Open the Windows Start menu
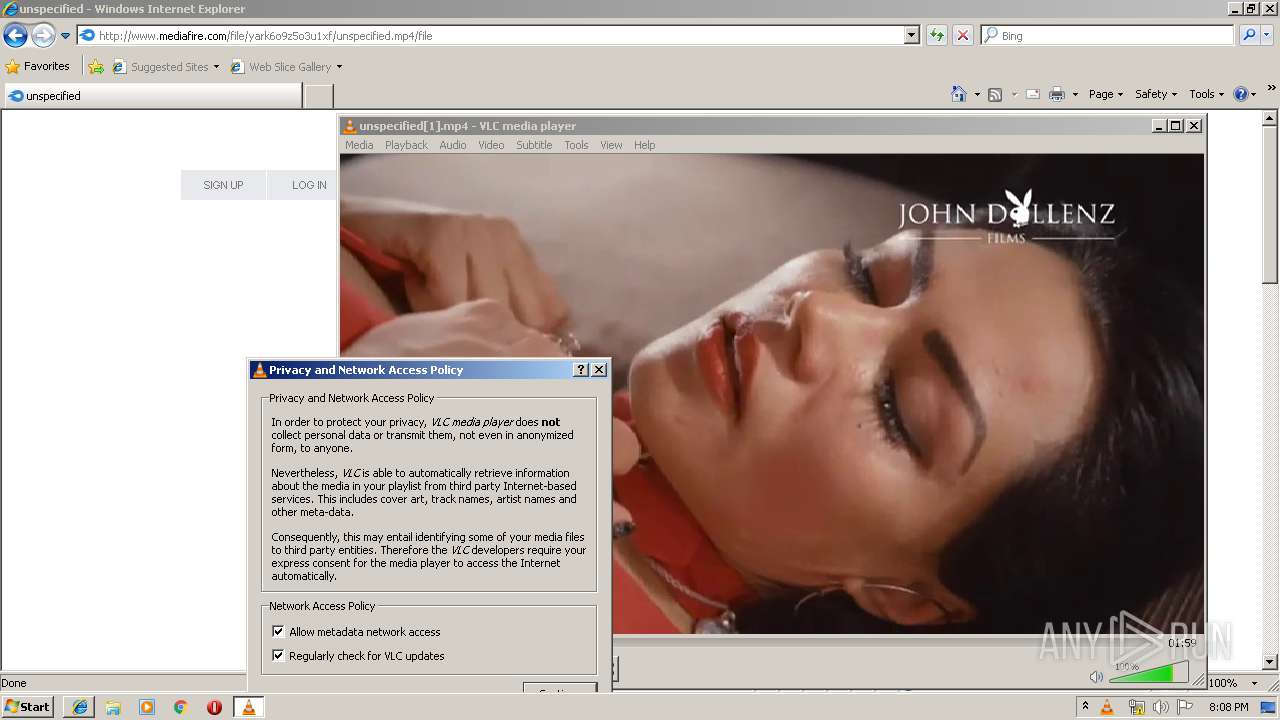The width and height of the screenshot is (1280, 720). click(x=28, y=707)
